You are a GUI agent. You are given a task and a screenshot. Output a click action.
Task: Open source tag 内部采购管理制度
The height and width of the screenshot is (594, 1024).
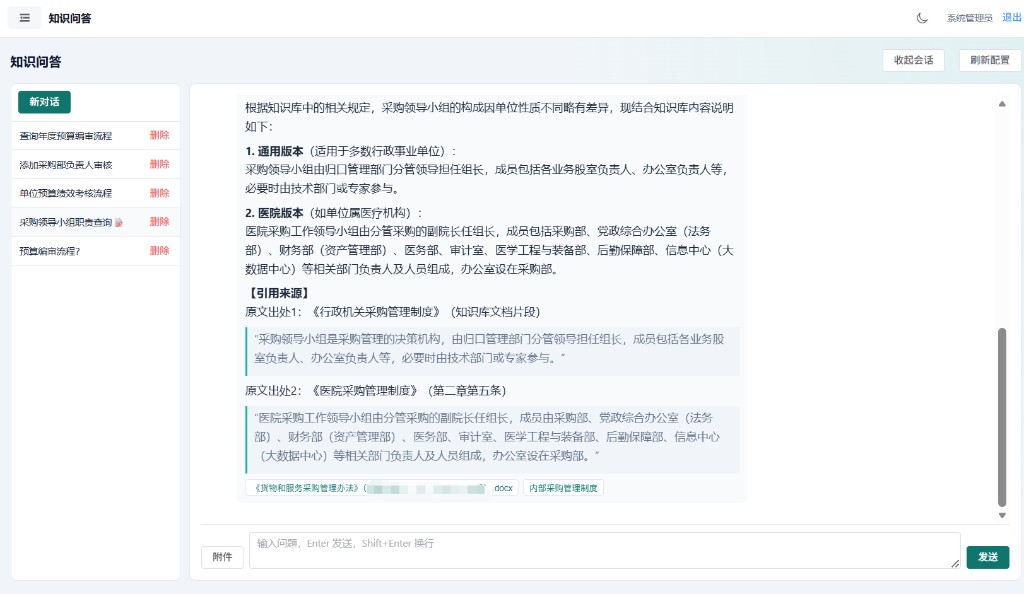click(563, 488)
